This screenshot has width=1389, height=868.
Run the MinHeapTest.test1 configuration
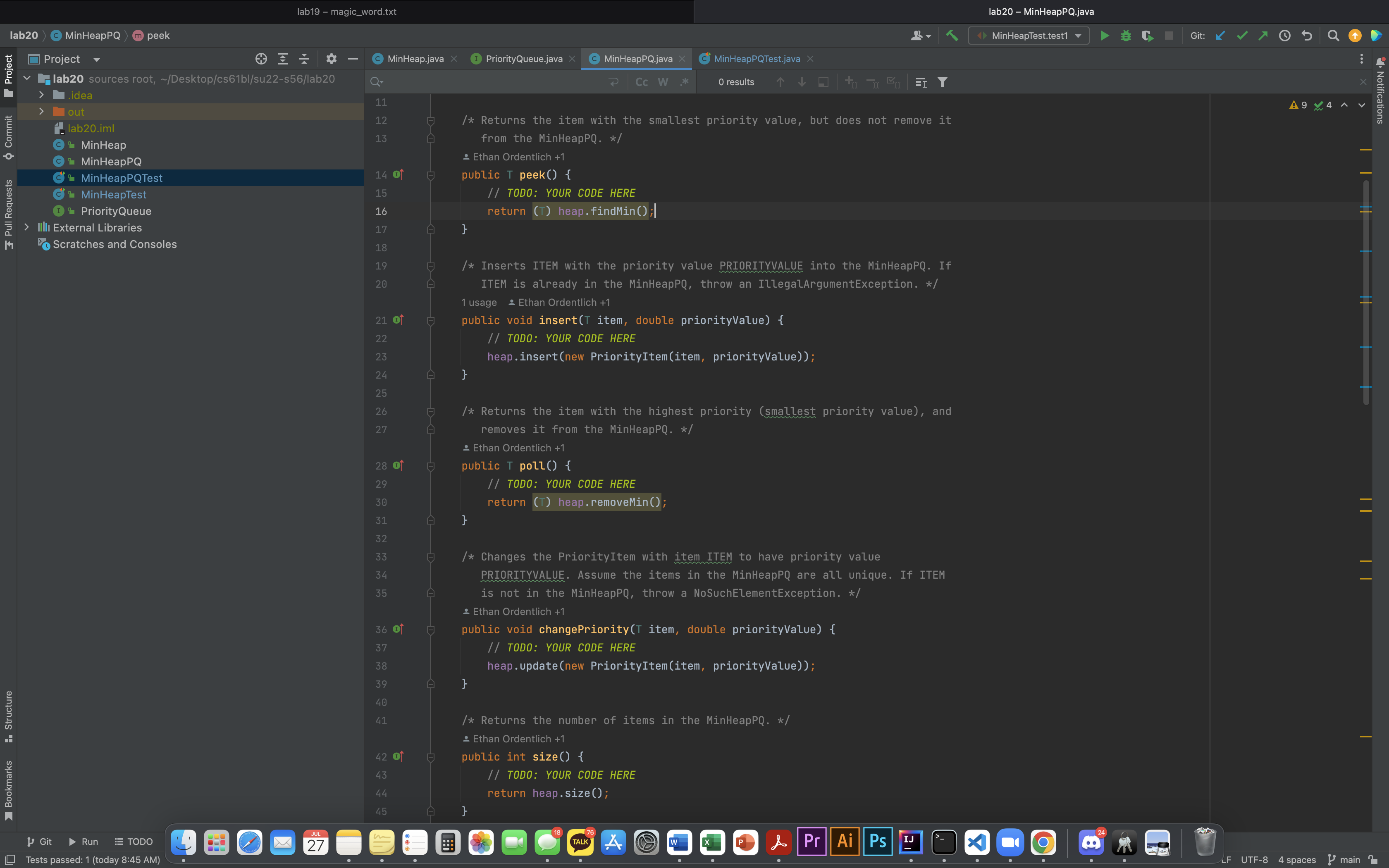(1104, 36)
